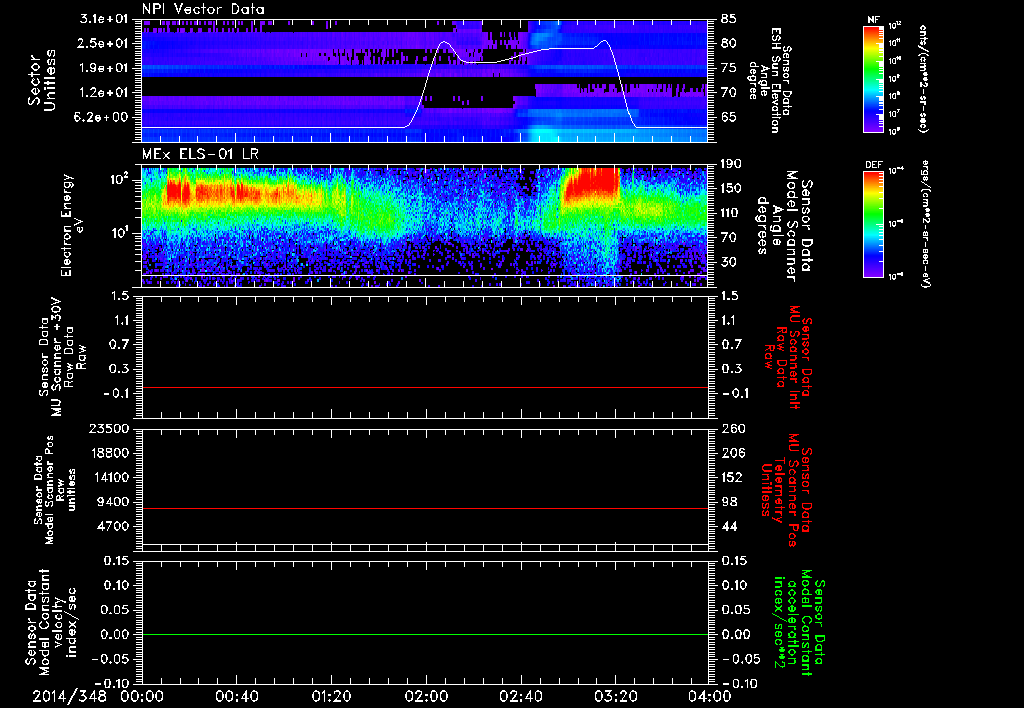1024x708 pixels.
Task: Click the "80" sun elevation tick label
Action: click(729, 43)
